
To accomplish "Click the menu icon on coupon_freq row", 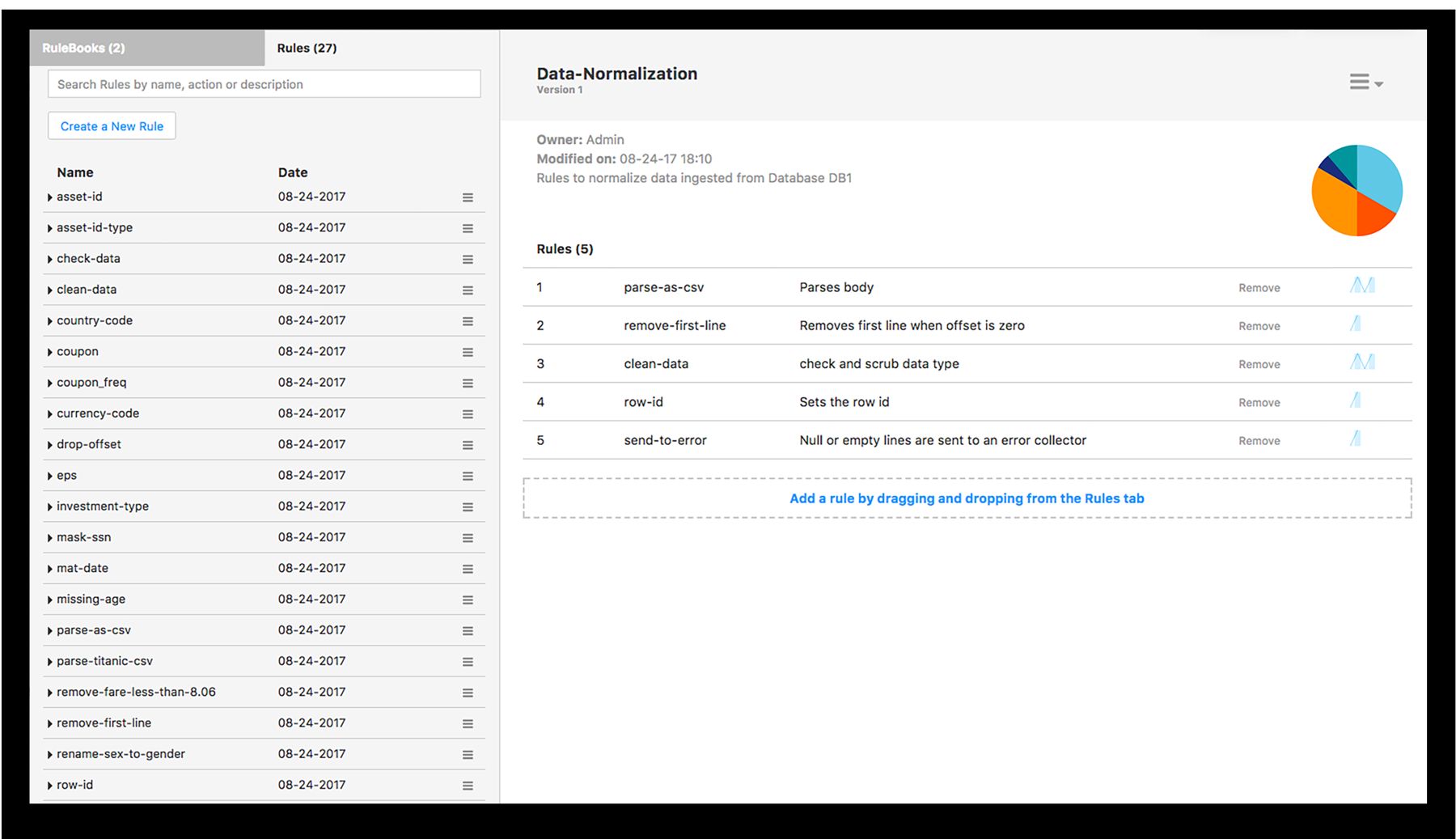I will coord(468,383).
